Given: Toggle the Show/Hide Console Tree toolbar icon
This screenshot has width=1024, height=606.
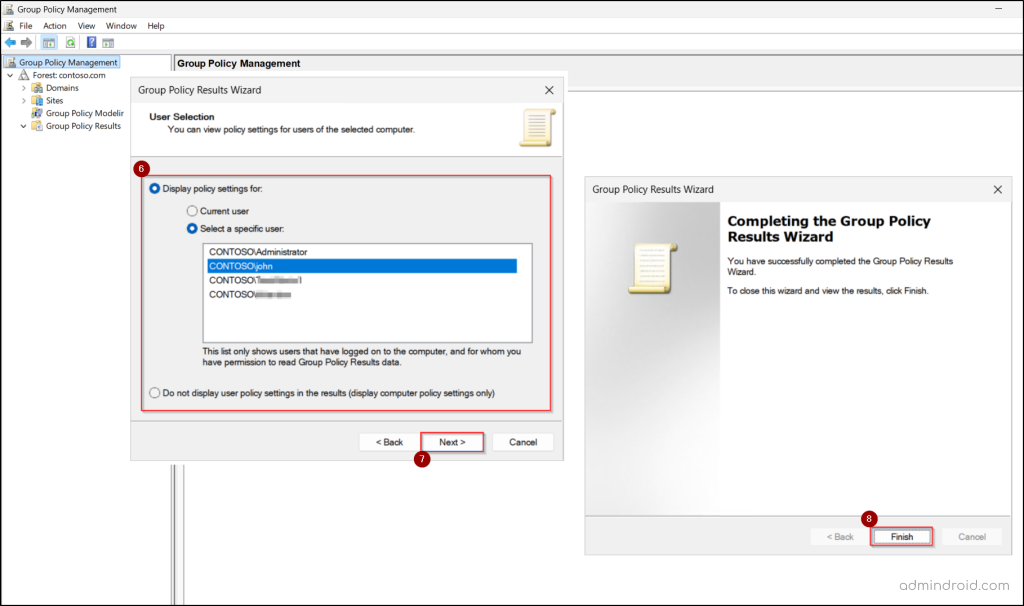Looking at the screenshot, I should click(x=48, y=42).
